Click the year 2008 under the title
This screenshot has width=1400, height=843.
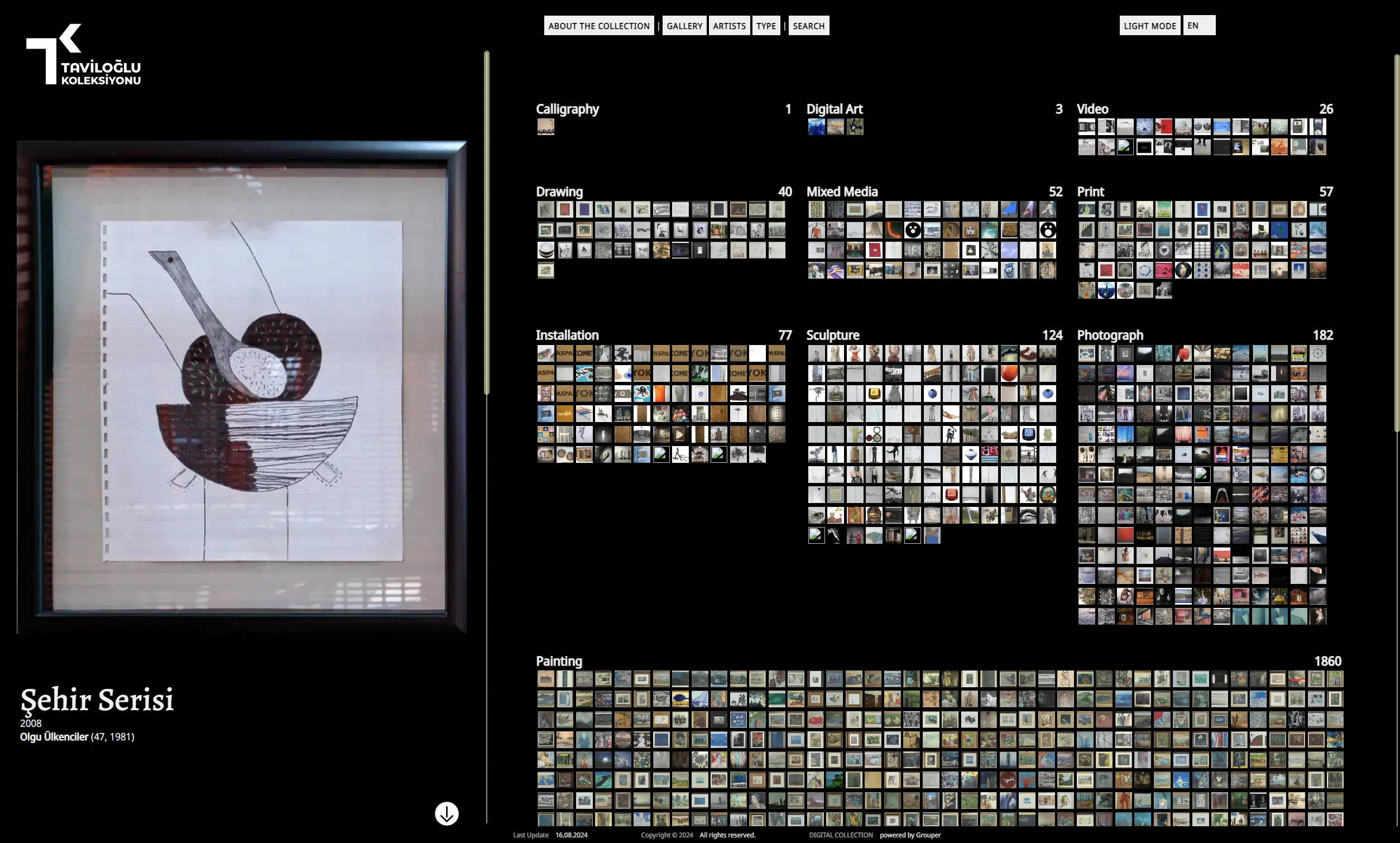[31, 723]
